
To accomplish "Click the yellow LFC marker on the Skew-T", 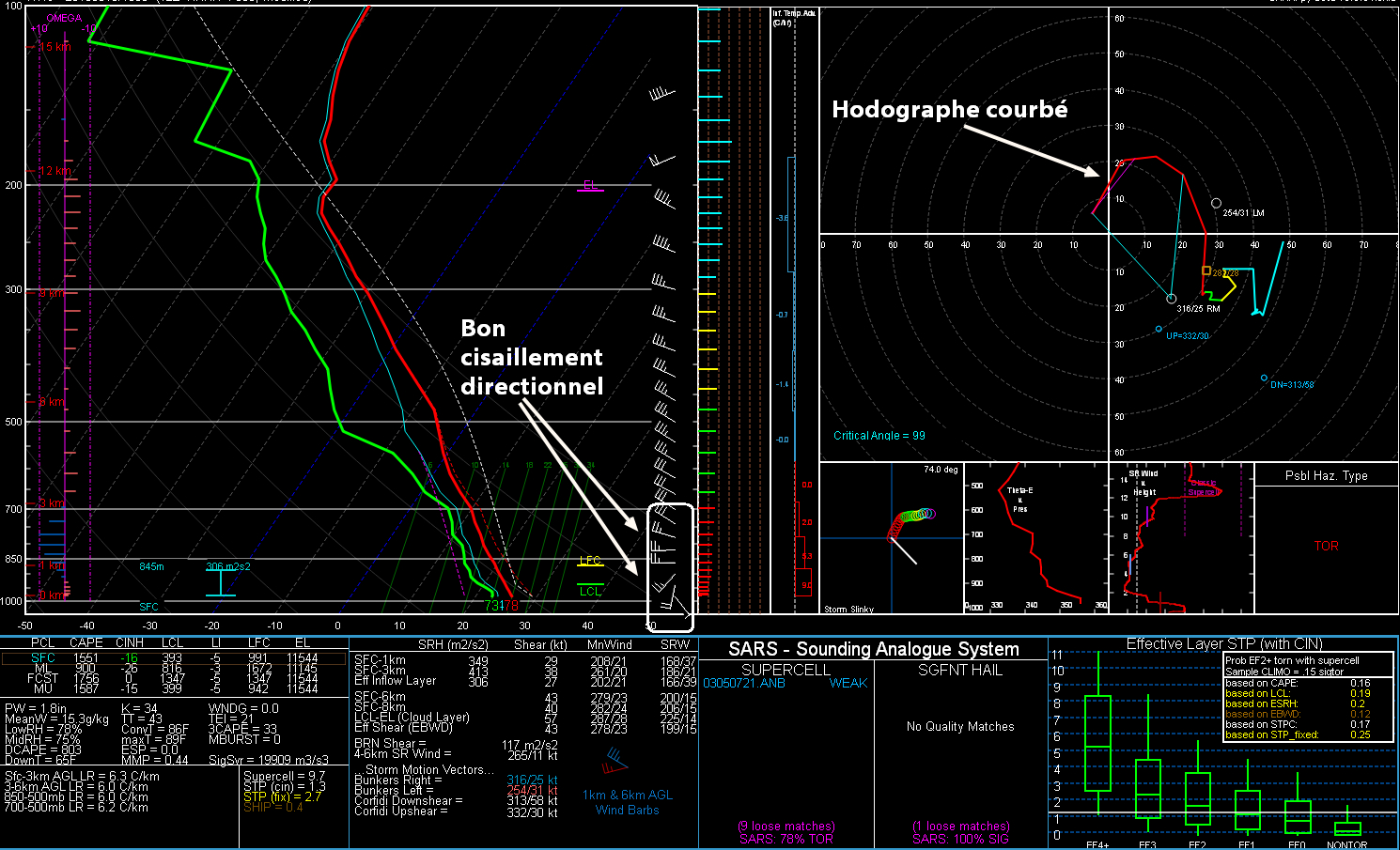I will pos(590,561).
